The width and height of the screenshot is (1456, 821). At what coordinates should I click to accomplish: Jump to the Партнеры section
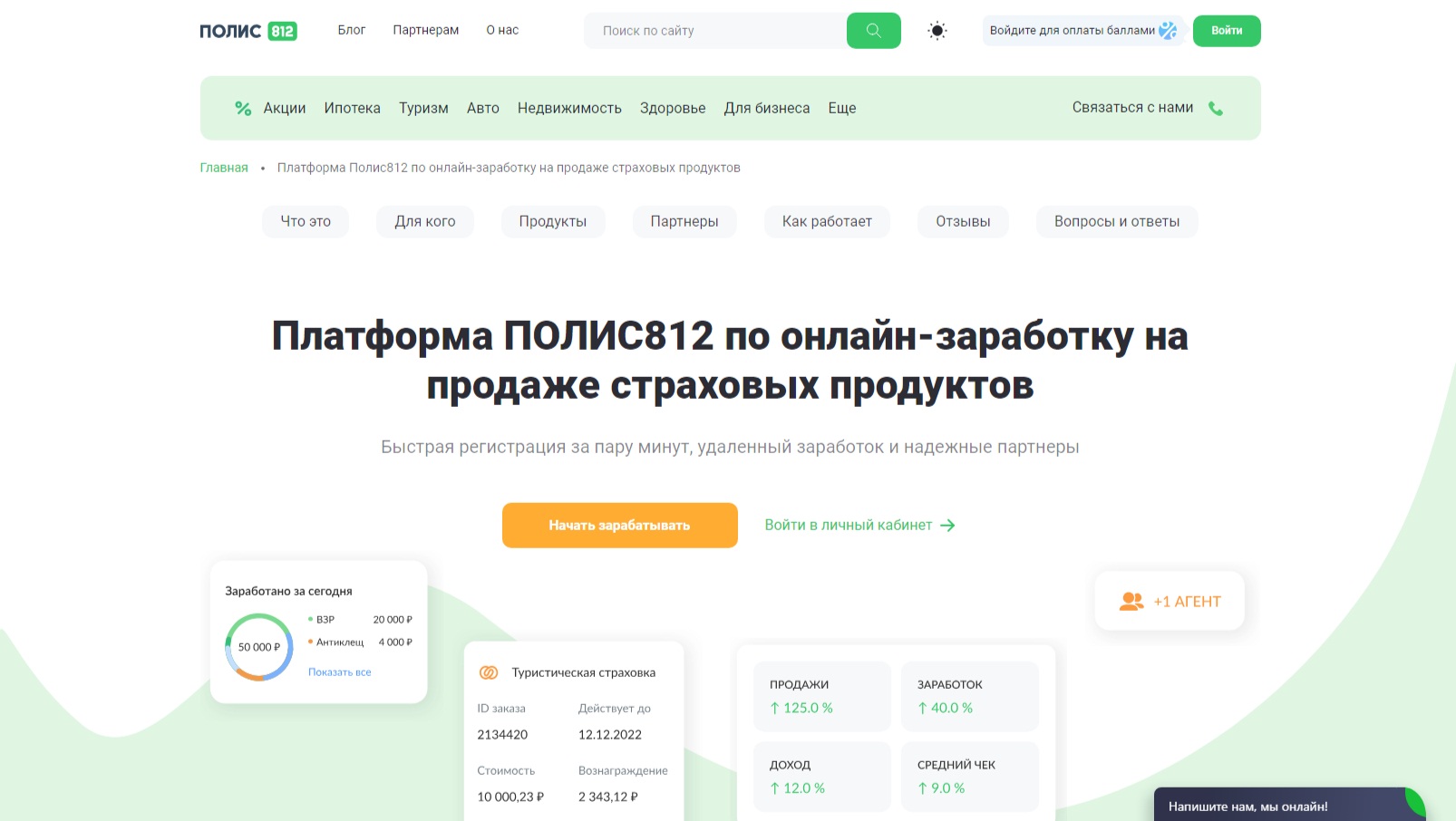click(684, 221)
